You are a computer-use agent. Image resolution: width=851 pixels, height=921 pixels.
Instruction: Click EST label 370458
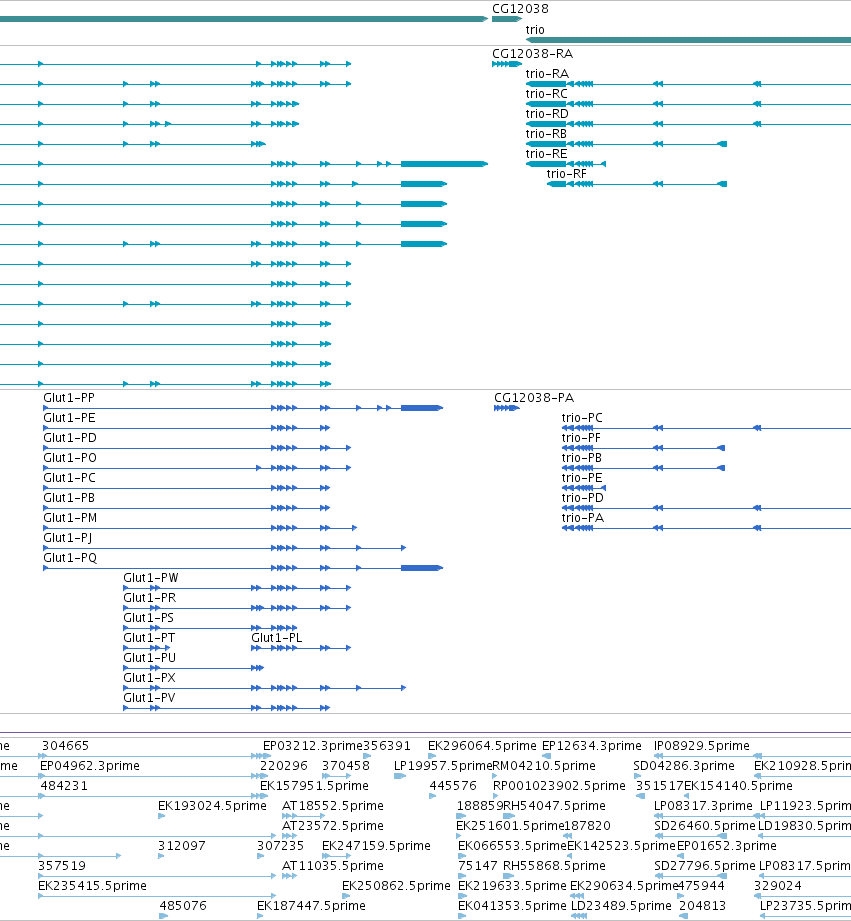[x=346, y=765]
